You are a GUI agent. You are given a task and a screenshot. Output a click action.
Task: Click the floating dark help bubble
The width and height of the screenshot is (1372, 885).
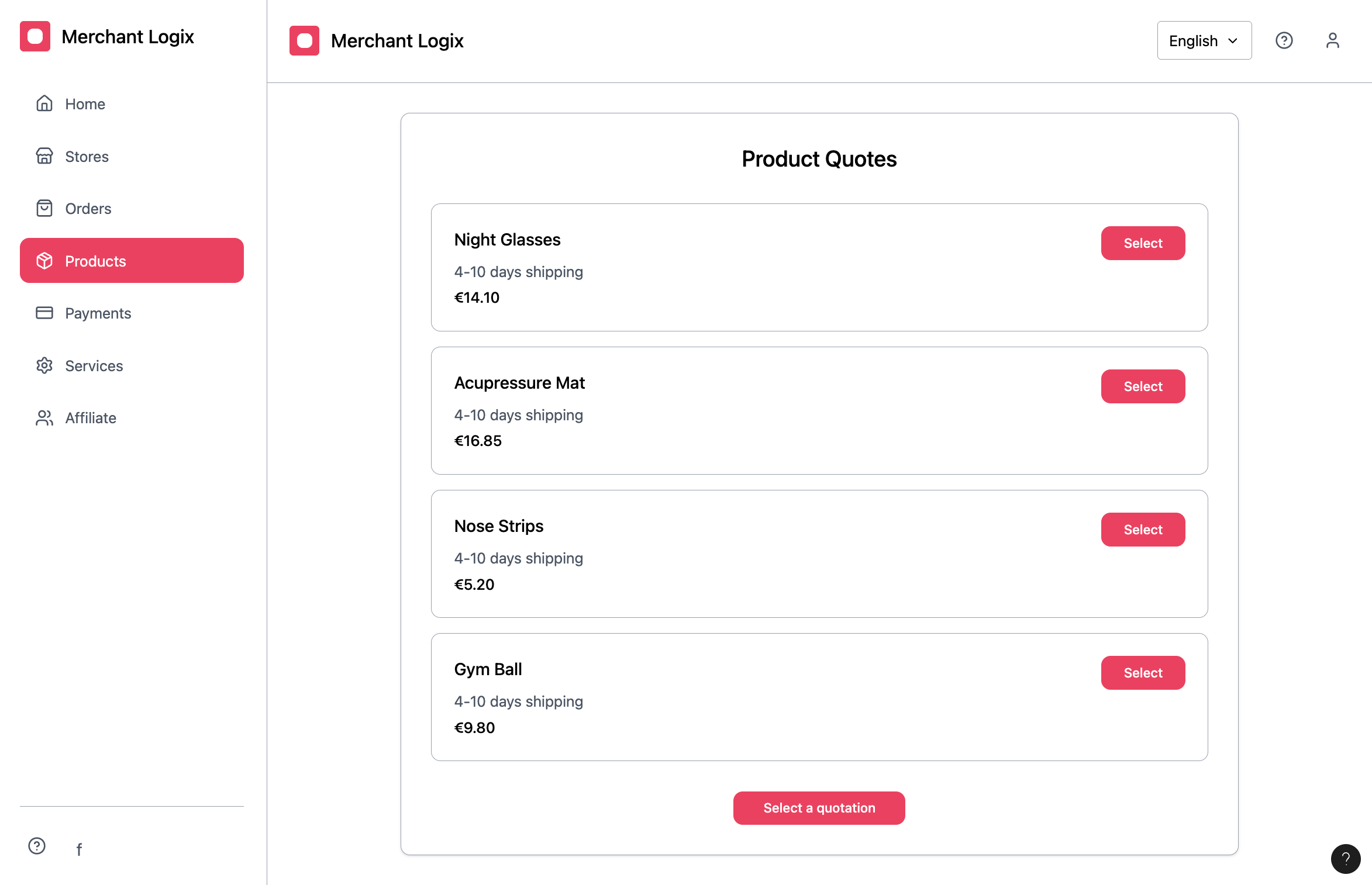point(1345,858)
